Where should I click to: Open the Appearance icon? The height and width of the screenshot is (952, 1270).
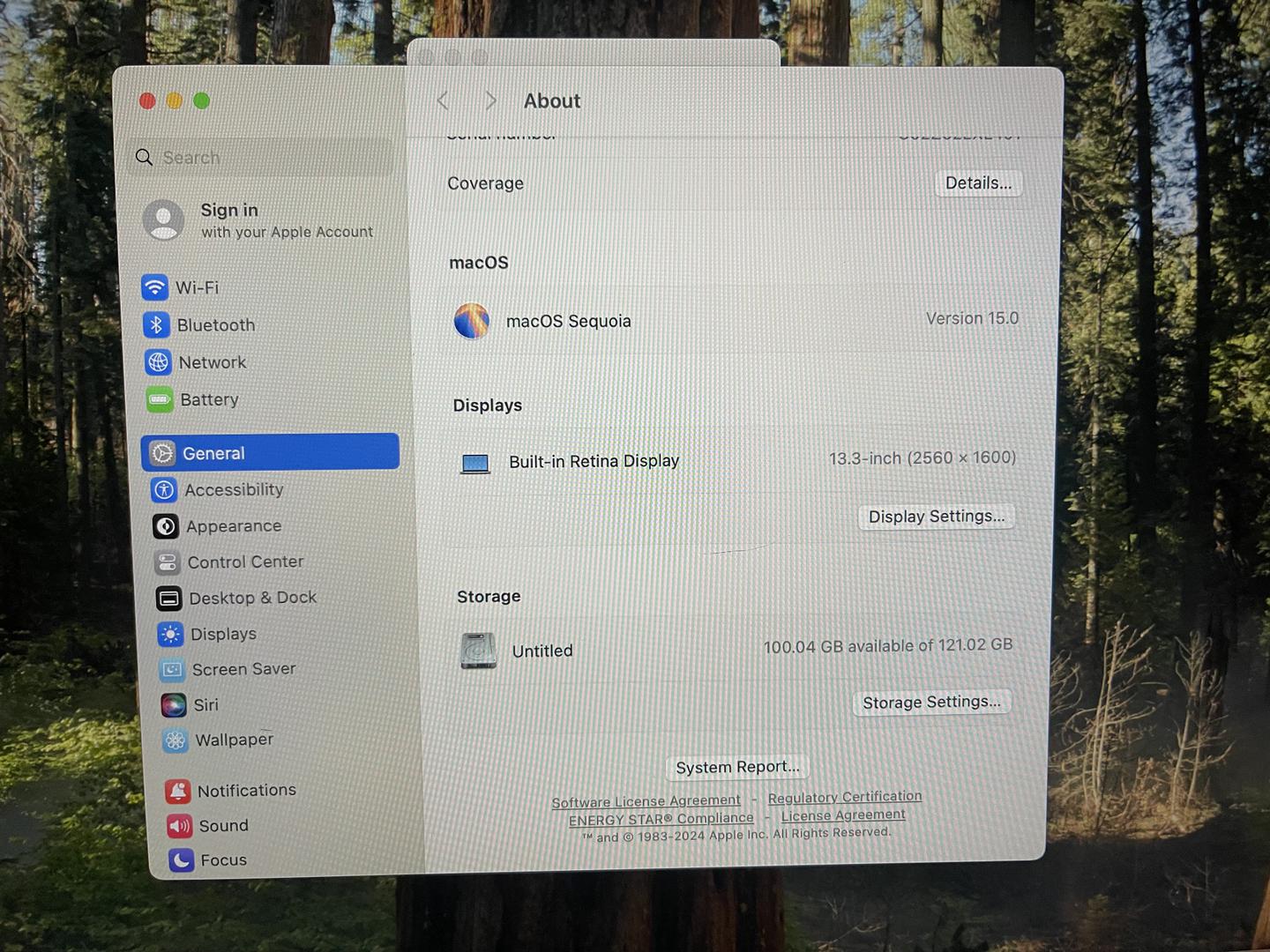click(166, 526)
